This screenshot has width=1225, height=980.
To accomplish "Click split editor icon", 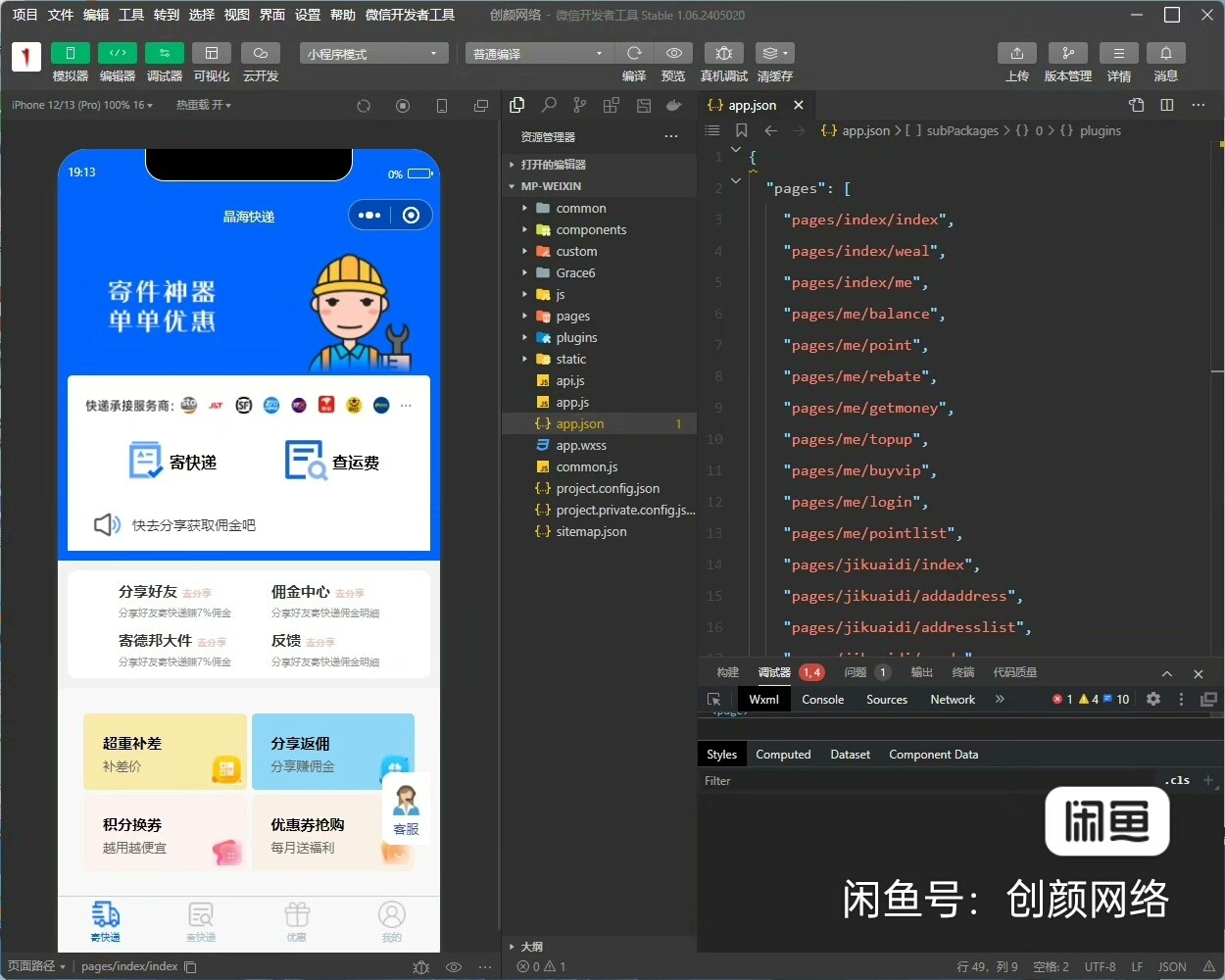I will pyautogui.click(x=1167, y=105).
